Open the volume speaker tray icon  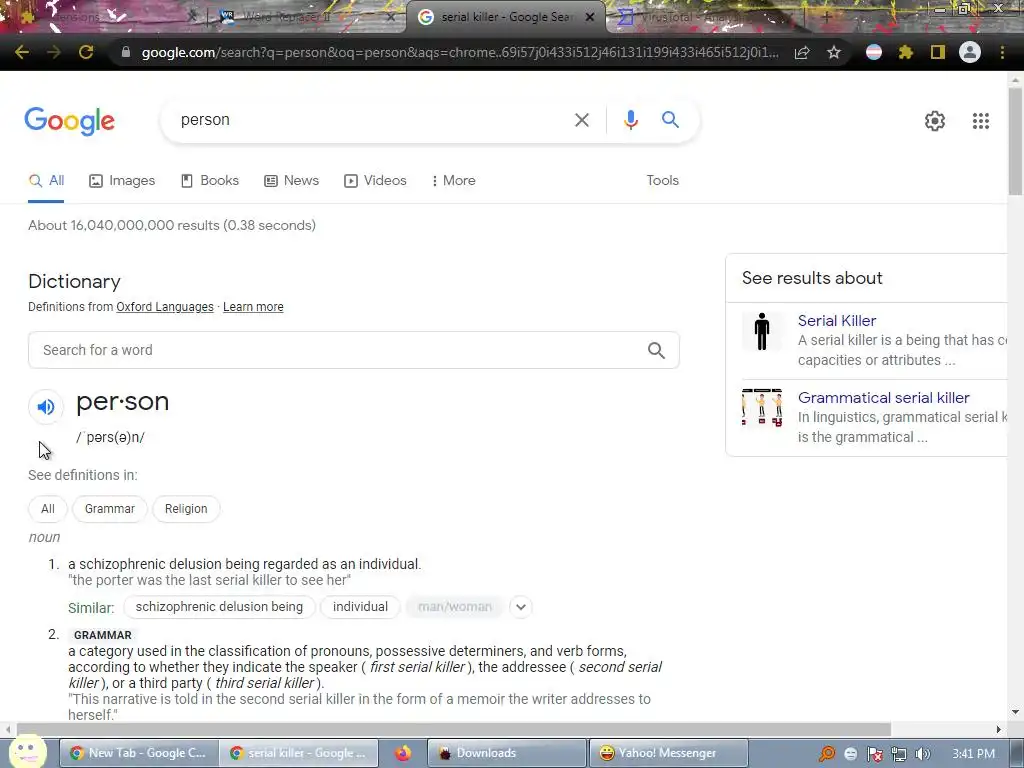(922, 754)
